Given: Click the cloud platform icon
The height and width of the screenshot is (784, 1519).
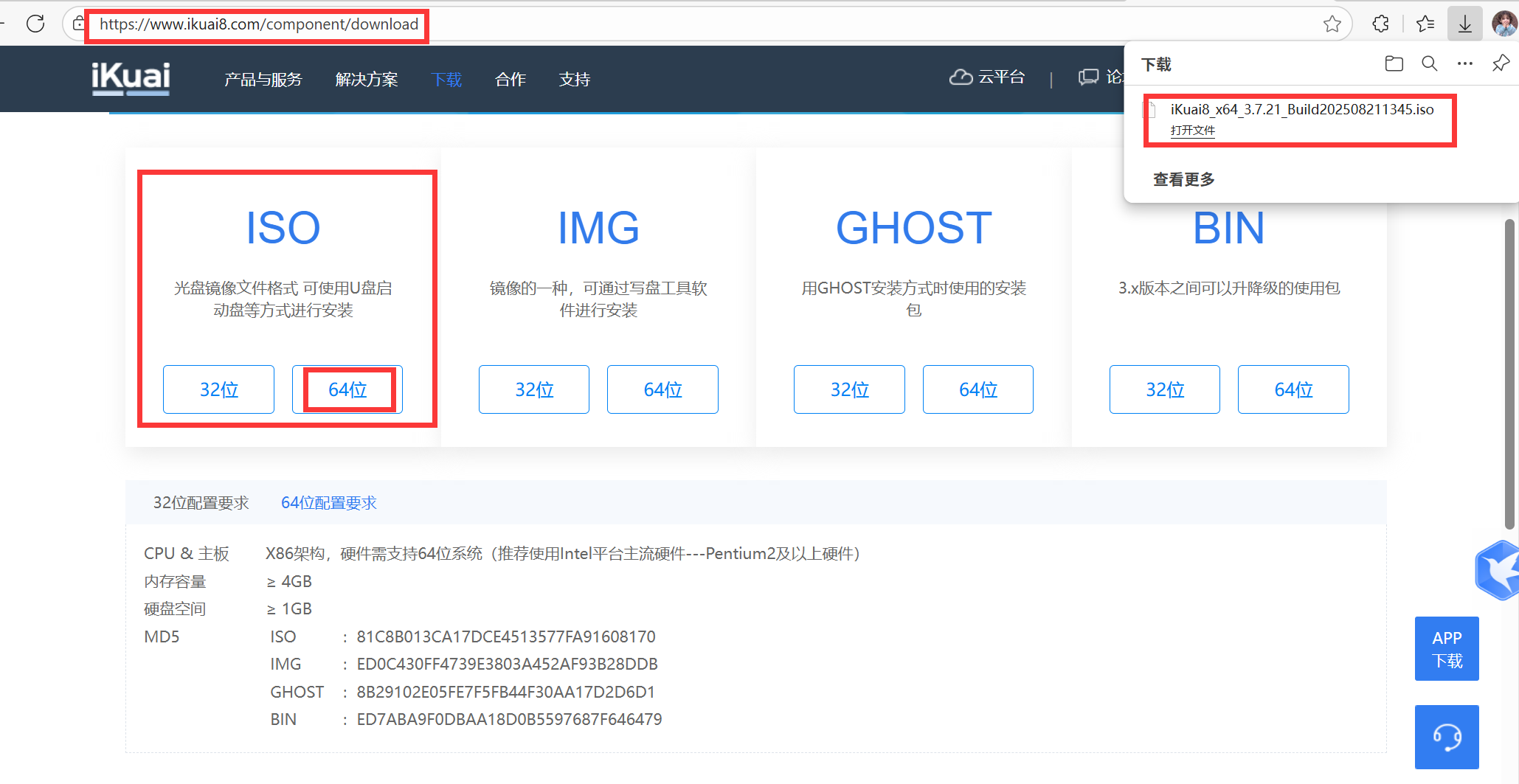Looking at the screenshot, I should (x=961, y=77).
